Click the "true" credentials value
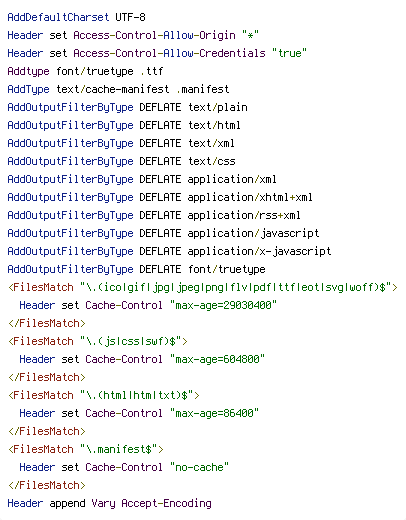 289,53
